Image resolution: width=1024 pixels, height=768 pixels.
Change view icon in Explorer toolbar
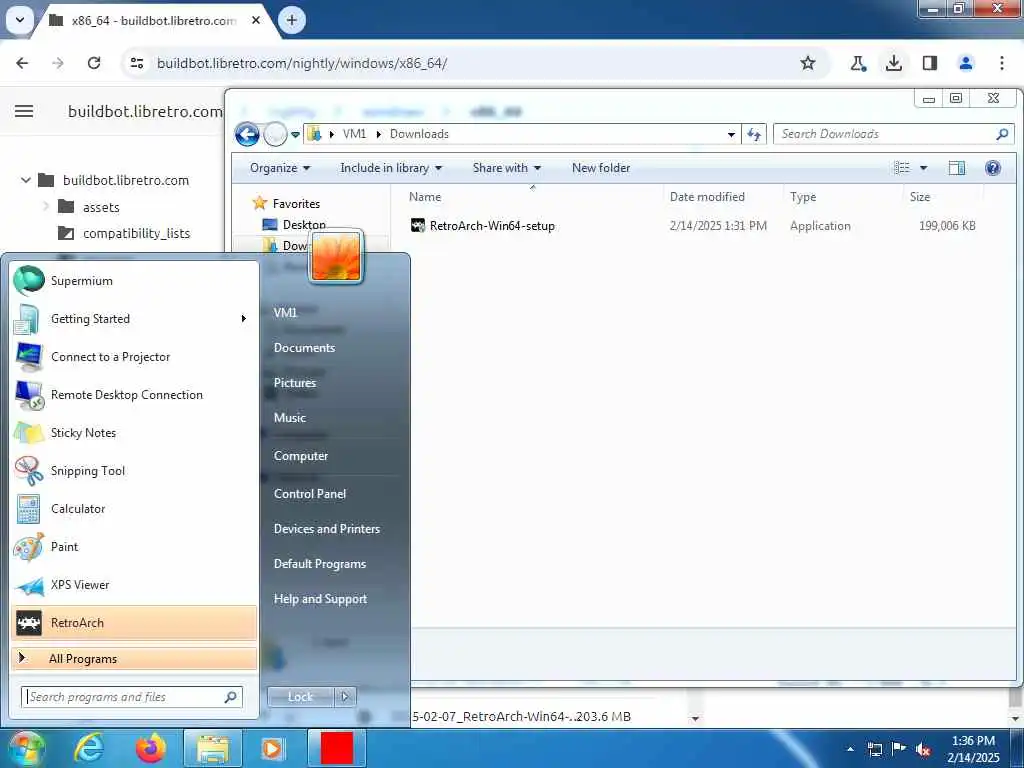(902, 168)
